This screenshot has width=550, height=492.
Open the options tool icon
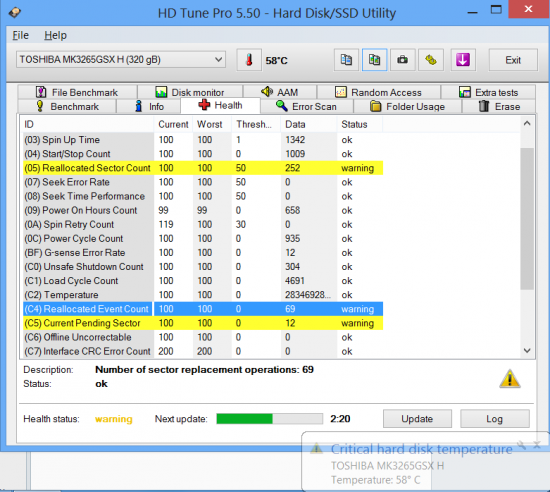tap(431, 60)
